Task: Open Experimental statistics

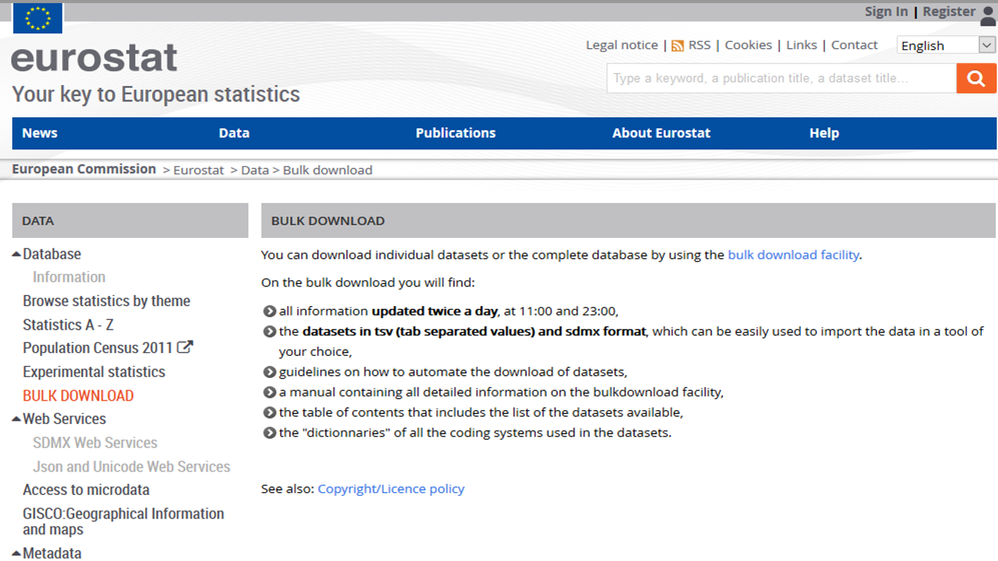Action: point(94,372)
